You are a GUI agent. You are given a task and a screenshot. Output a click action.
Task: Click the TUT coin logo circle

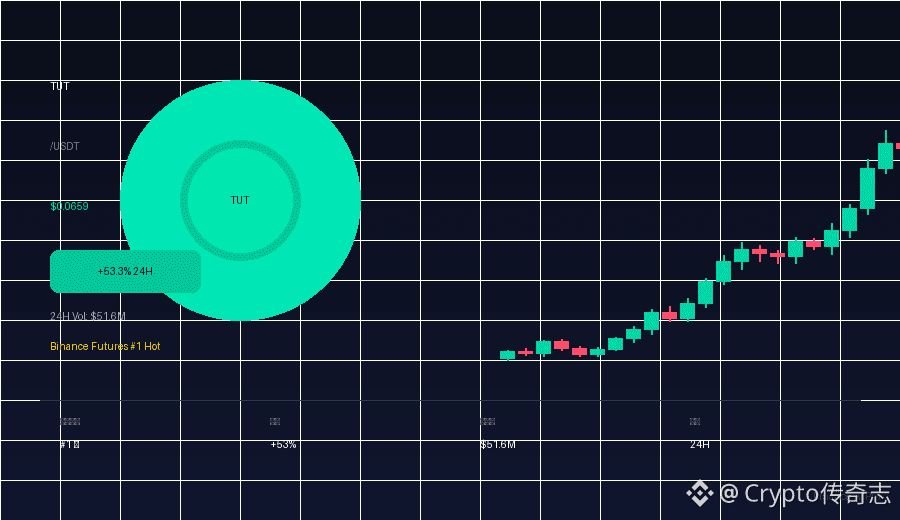pyautogui.click(x=240, y=200)
